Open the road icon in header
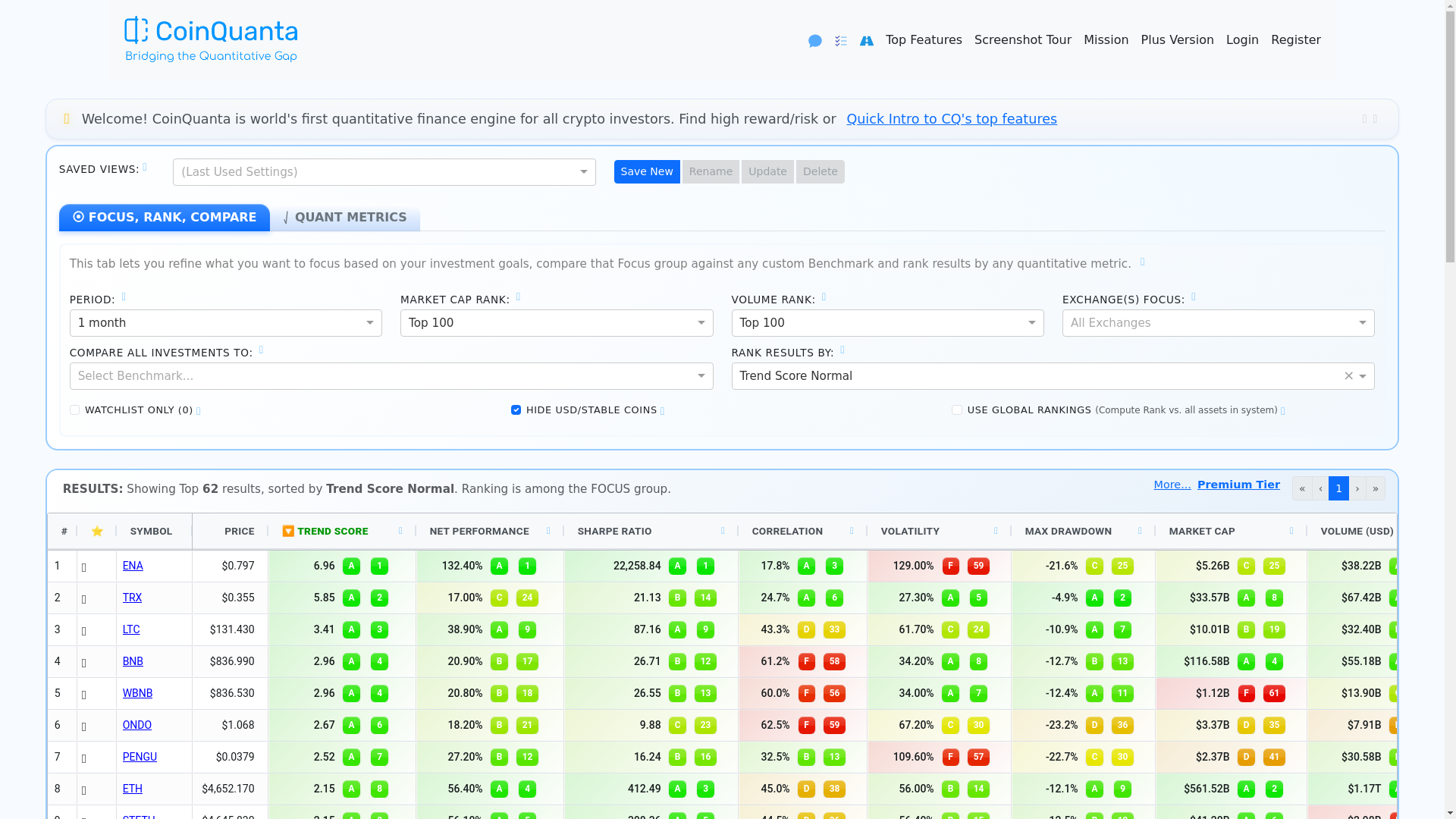The image size is (1456, 819). [x=867, y=41]
